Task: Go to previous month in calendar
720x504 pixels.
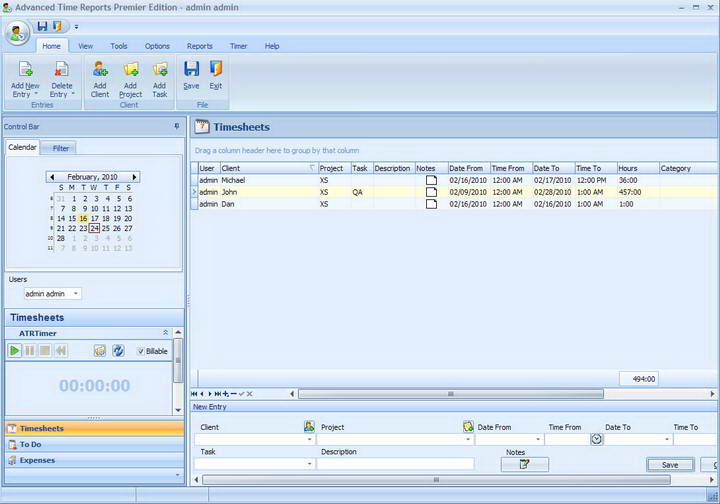Action: click(x=52, y=177)
